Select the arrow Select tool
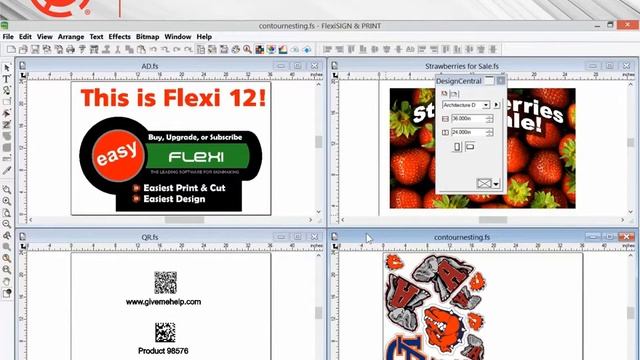This screenshot has height=360, width=640. click(7, 67)
